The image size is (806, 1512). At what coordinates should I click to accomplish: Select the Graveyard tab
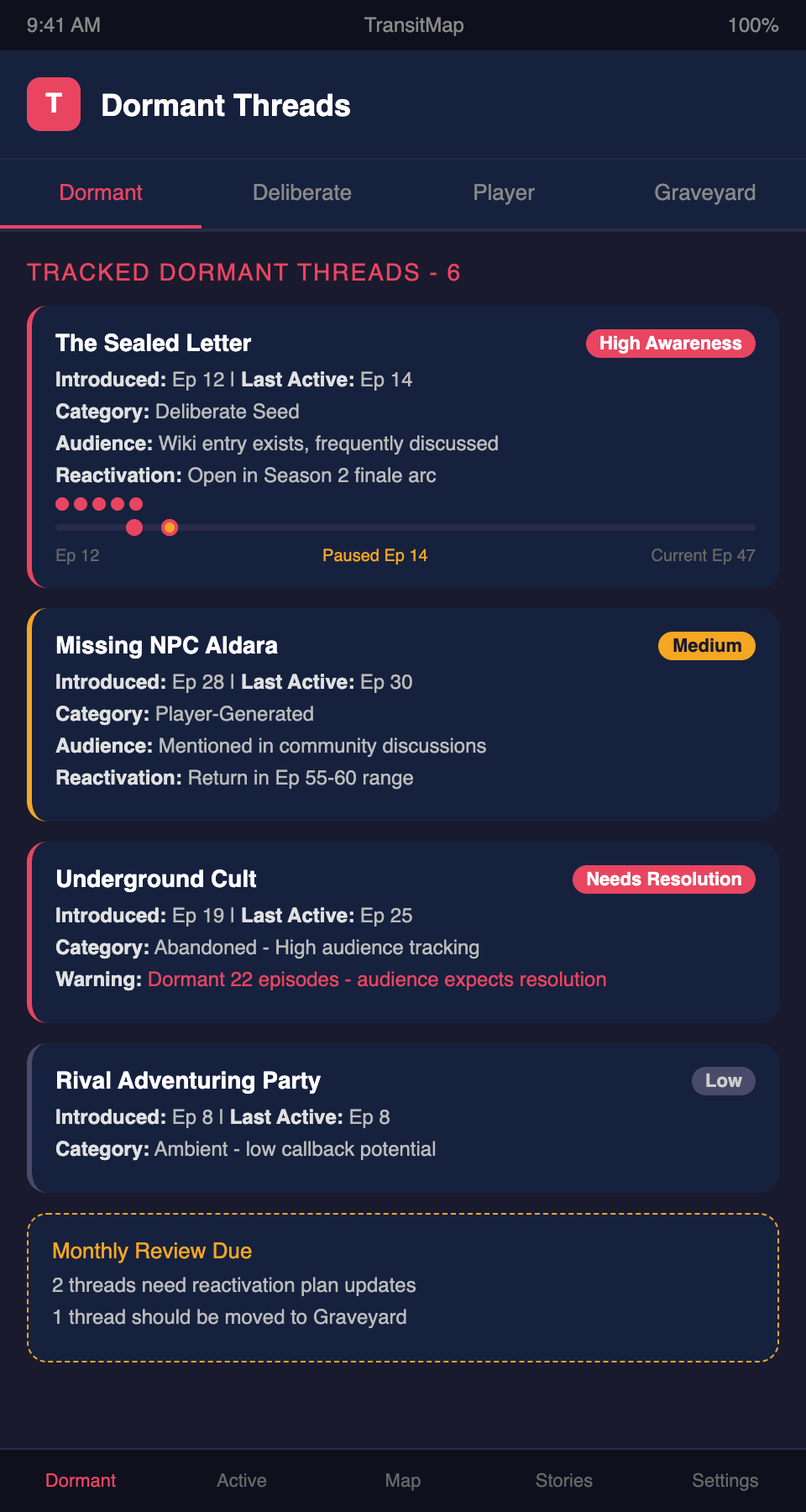pyautogui.click(x=705, y=192)
